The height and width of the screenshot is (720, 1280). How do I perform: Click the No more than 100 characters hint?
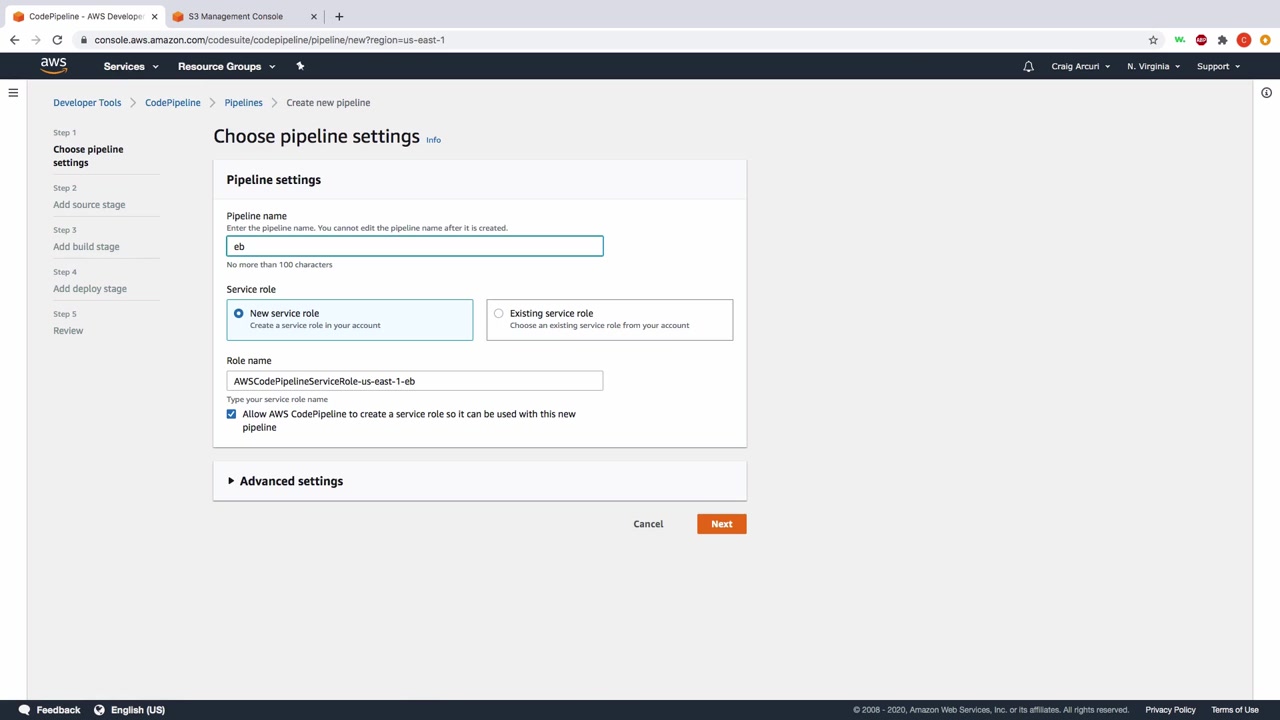pyautogui.click(x=279, y=265)
